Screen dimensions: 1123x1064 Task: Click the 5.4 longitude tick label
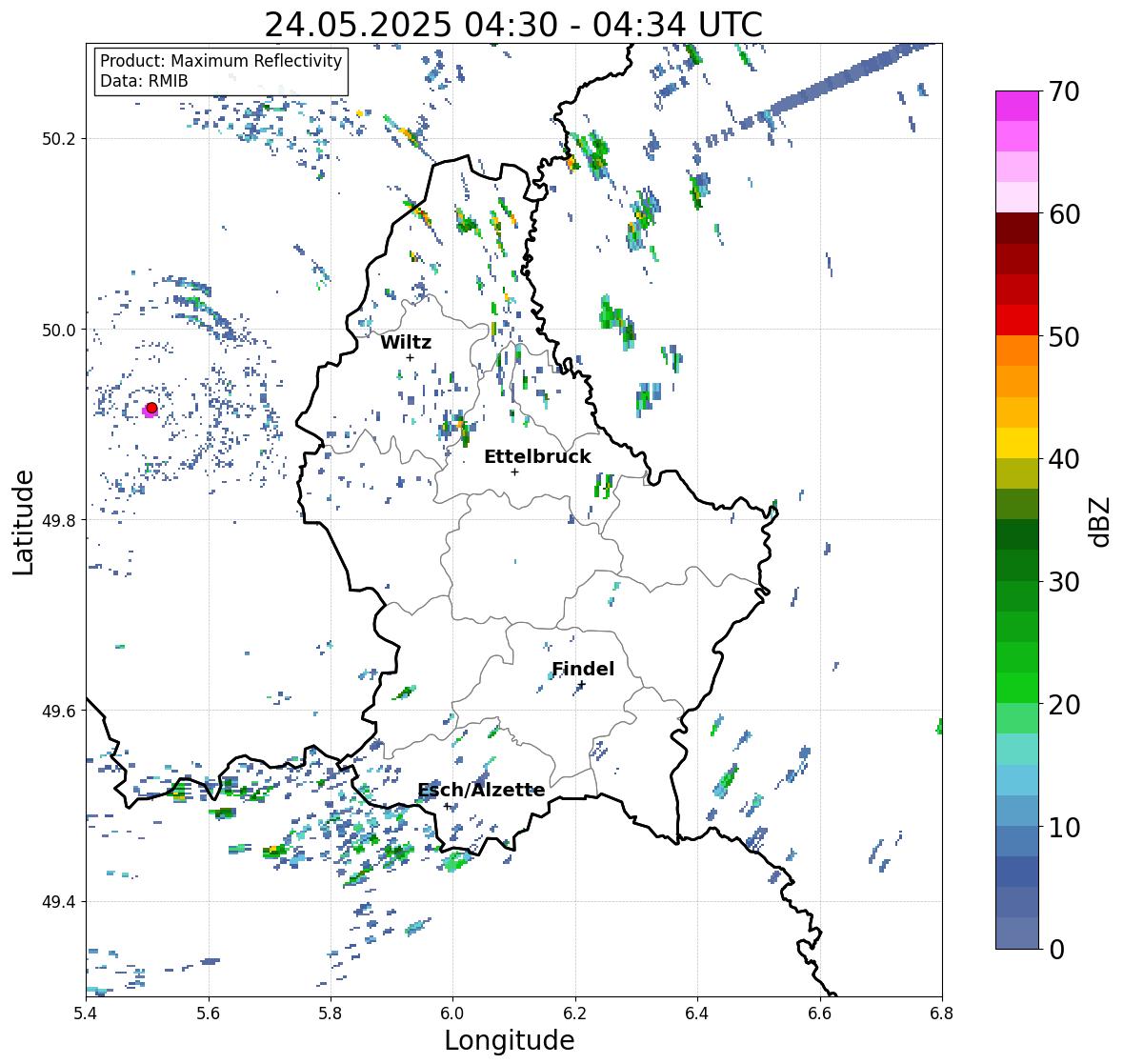[86, 1014]
